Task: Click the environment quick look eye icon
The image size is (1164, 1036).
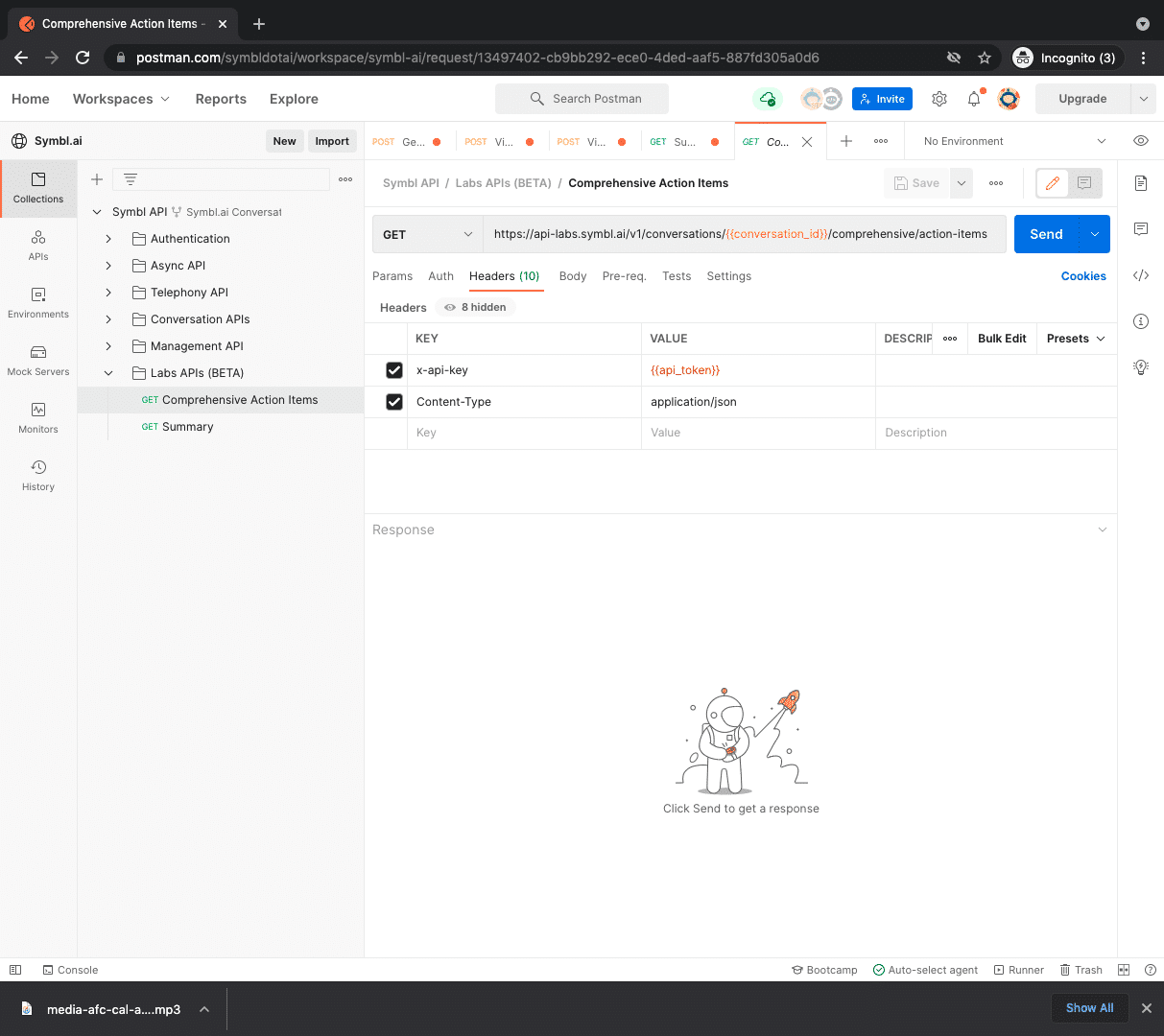Action: coord(1141,141)
